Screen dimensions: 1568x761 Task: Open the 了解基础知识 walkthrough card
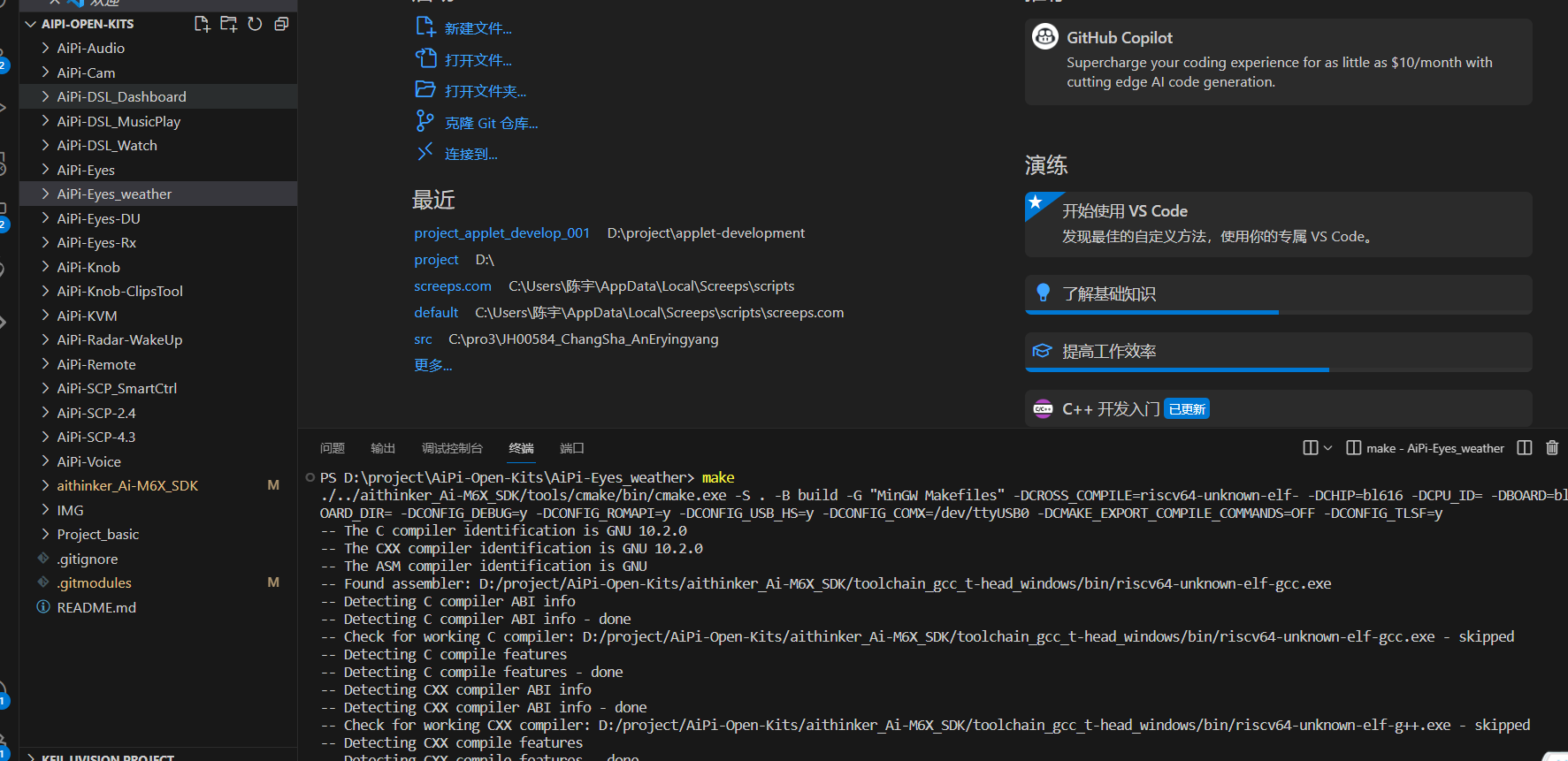(x=1278, y=294)
